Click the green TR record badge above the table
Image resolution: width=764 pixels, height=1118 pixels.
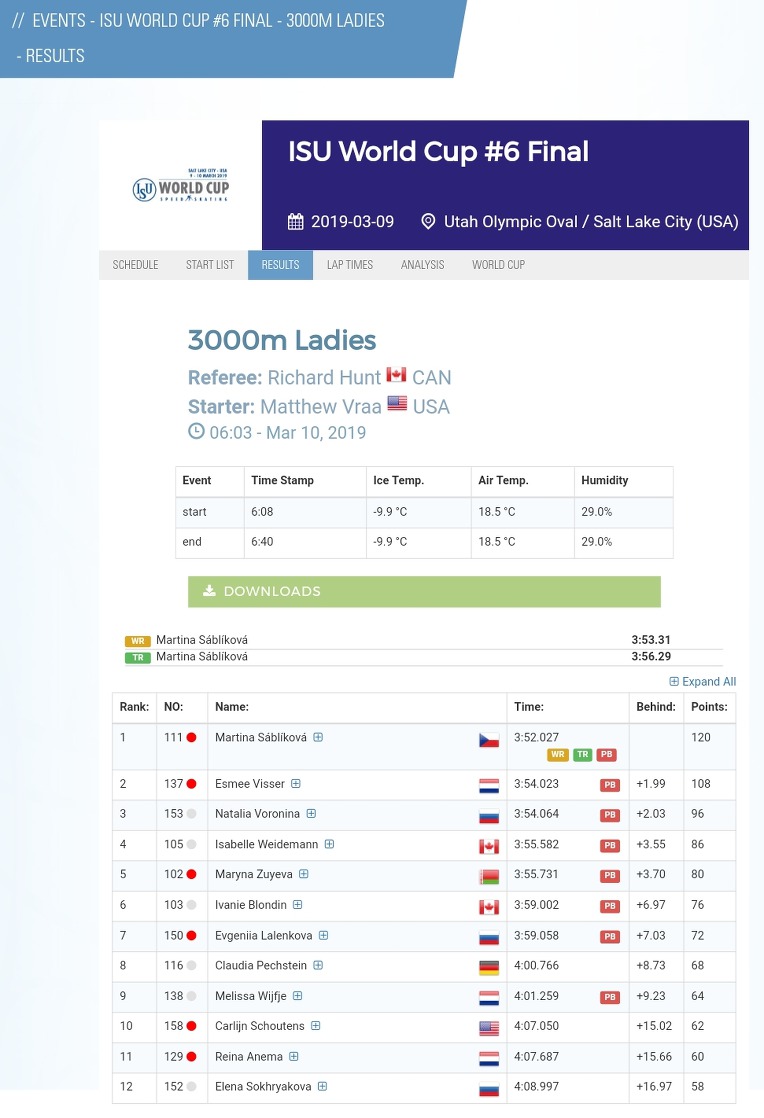click(x=138, y=657)
